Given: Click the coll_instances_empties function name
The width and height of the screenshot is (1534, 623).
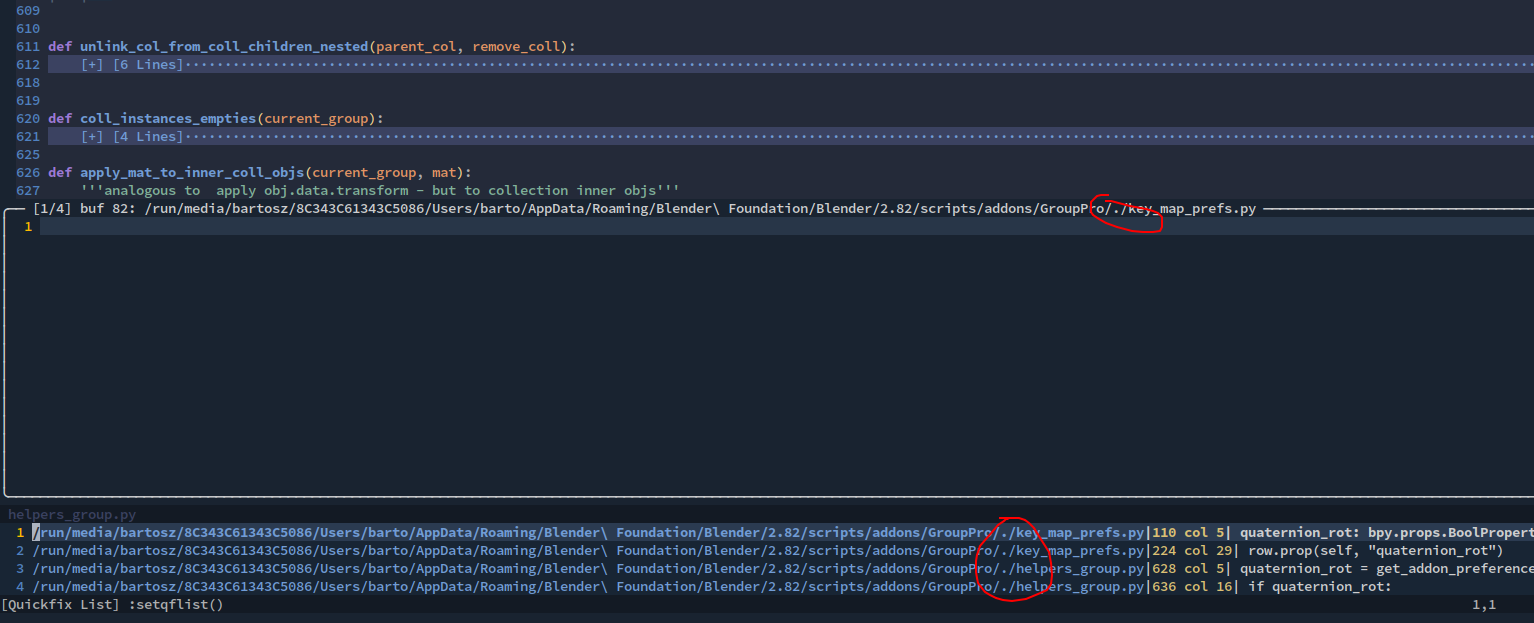Looking at the screenshot, I should click(168, 119).
